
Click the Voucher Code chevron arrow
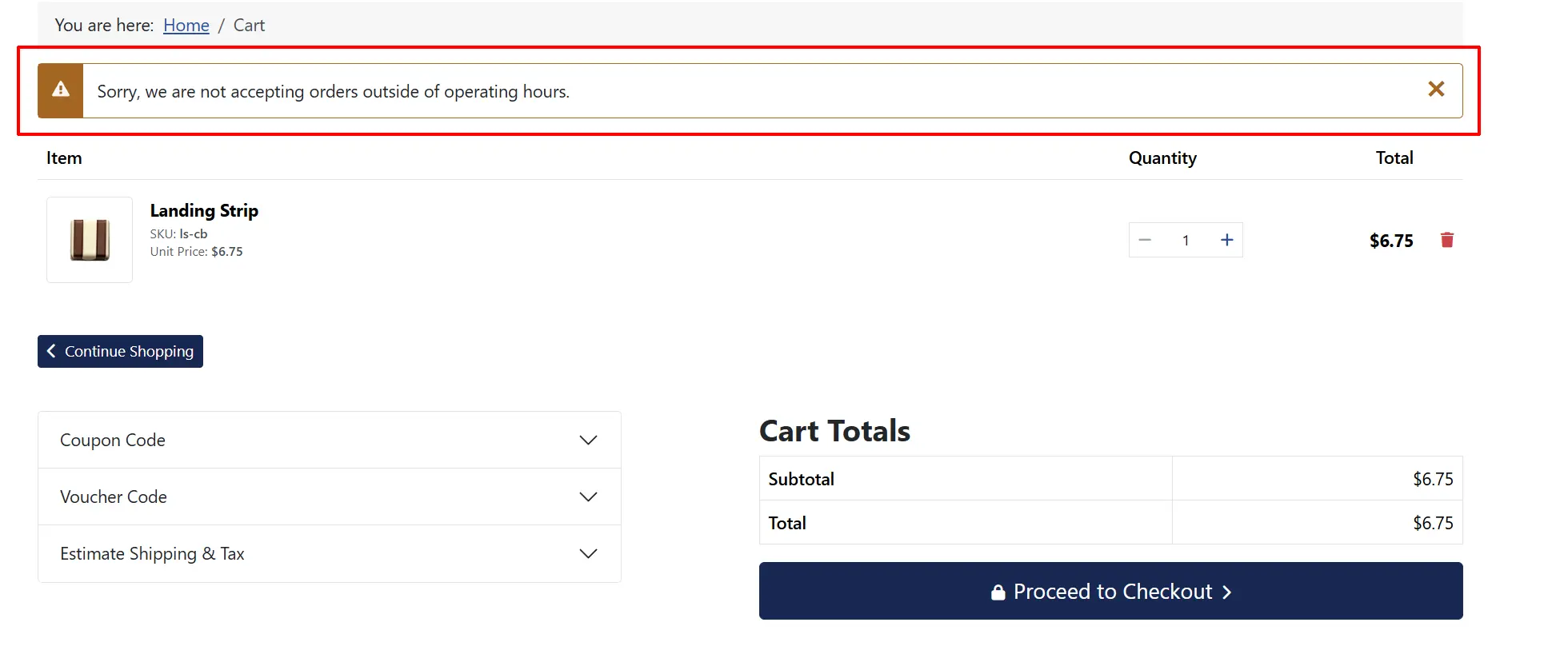588,497
